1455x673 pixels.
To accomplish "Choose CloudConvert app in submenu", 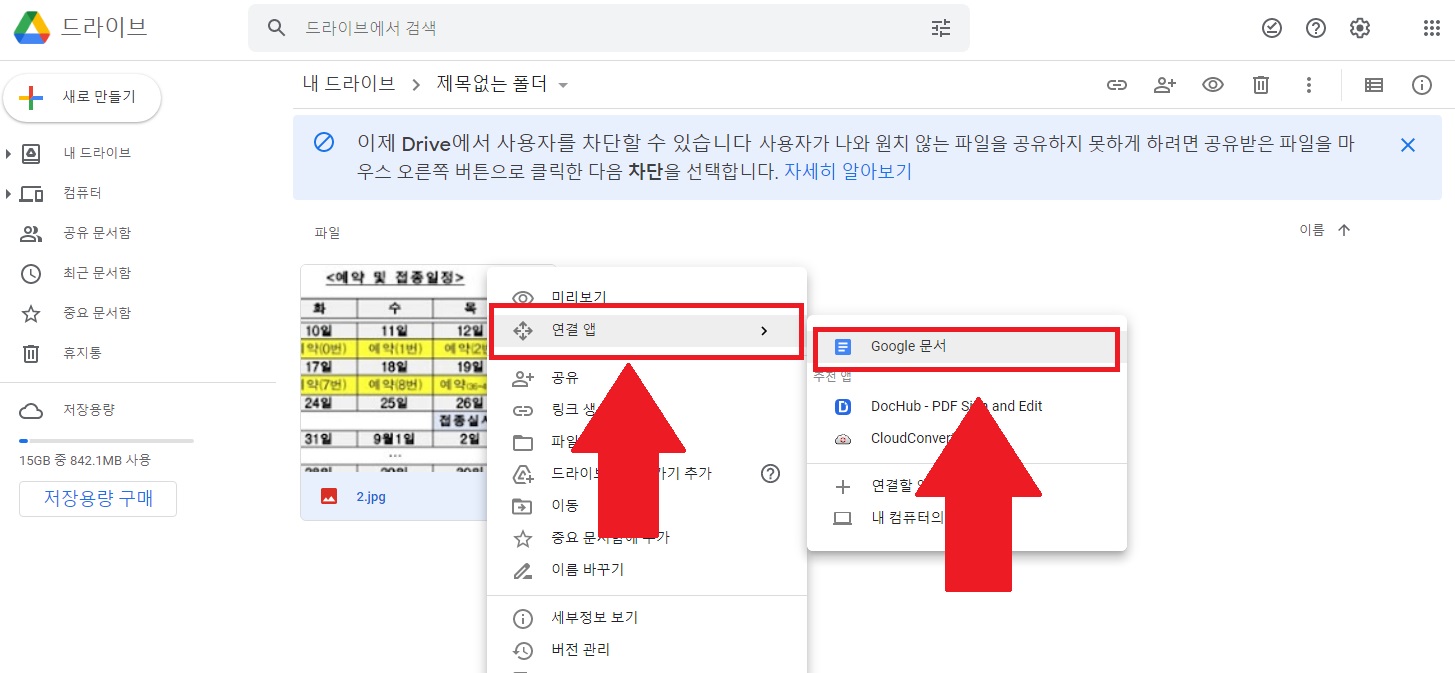I will pos(966,438).
